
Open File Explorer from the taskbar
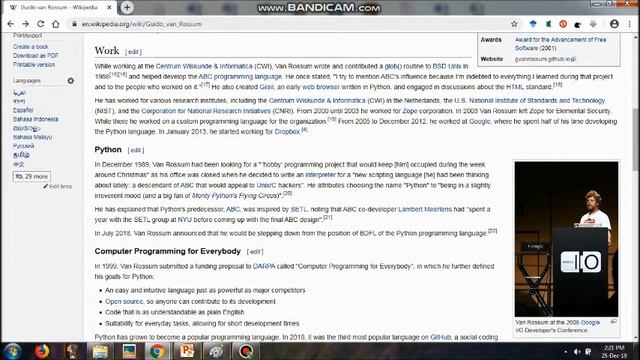(x=100, y=351)
